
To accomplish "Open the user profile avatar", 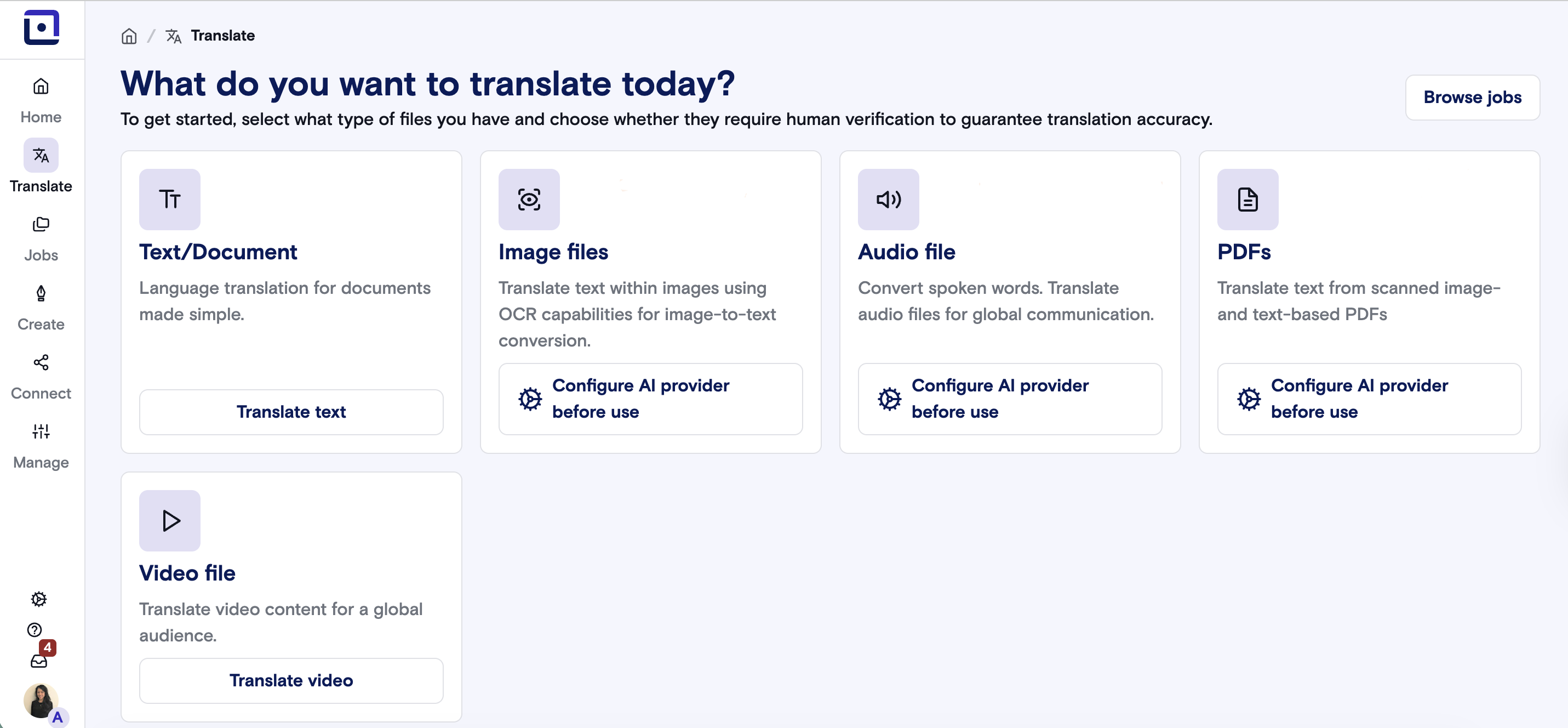I will click(41, 700).
